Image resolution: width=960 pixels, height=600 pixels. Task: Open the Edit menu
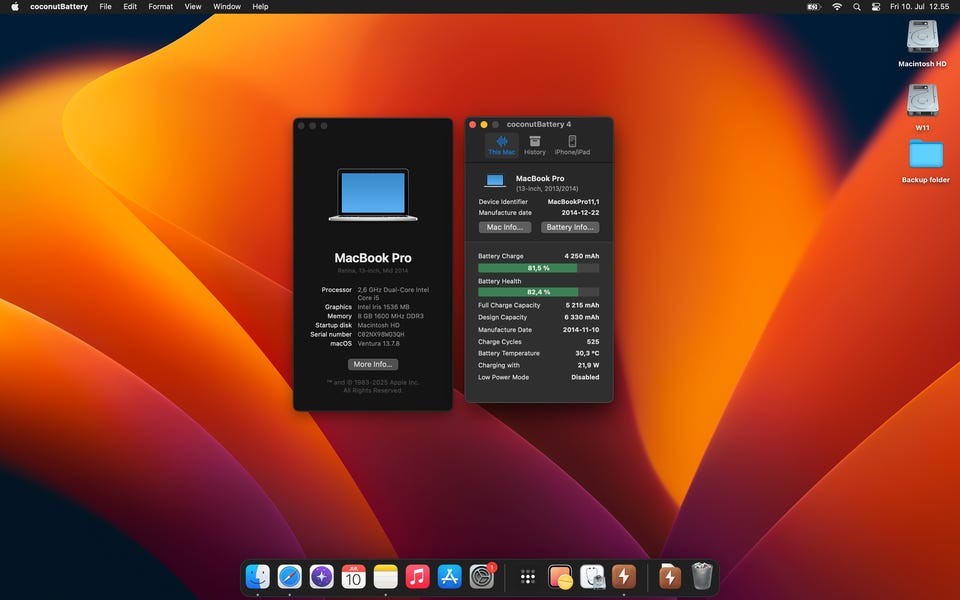[130, 7]
